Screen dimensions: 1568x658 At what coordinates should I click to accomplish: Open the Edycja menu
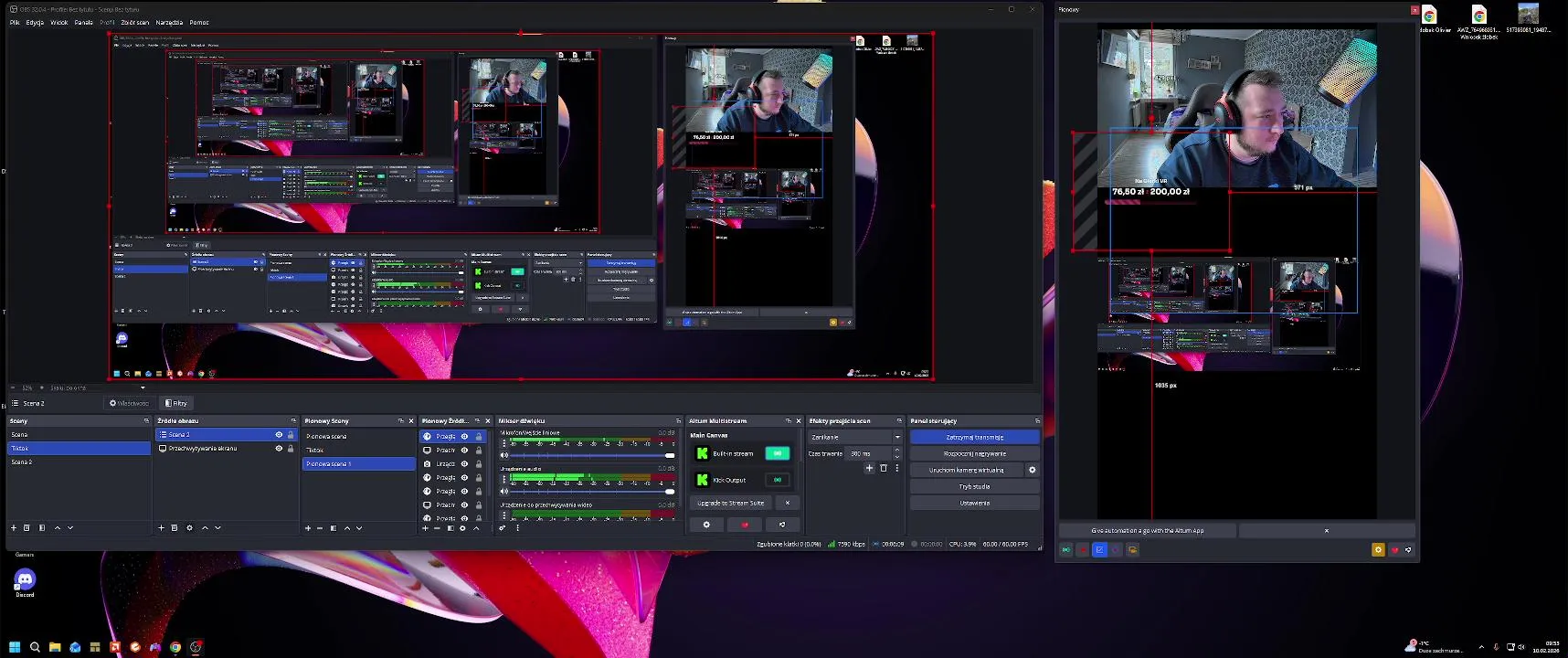coord(35,23)
